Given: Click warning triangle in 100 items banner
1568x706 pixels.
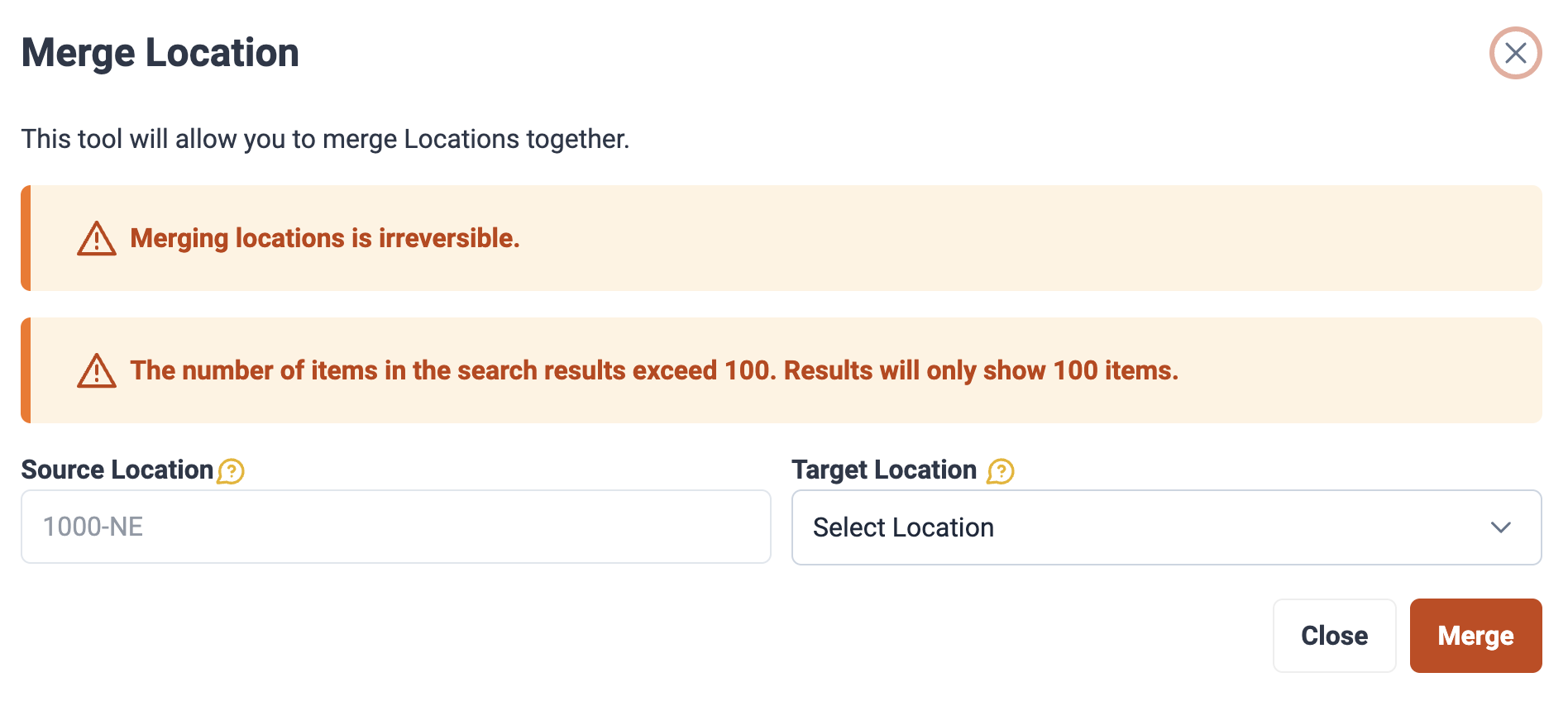Looking at the screenshot, I should 97,371.
